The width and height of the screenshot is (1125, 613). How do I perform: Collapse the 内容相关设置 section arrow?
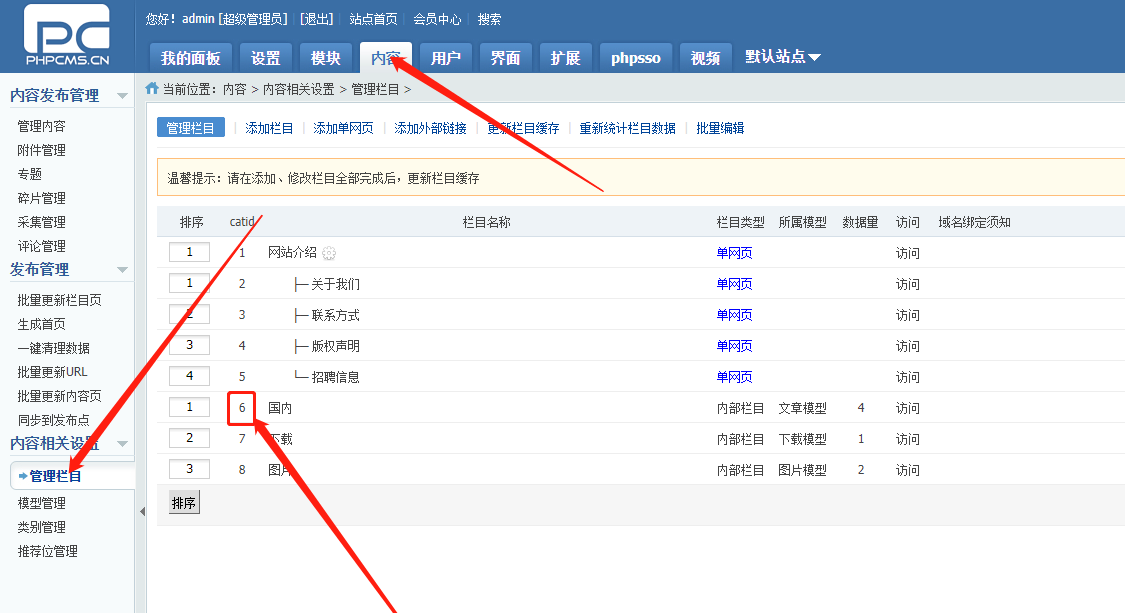(122, 444)
